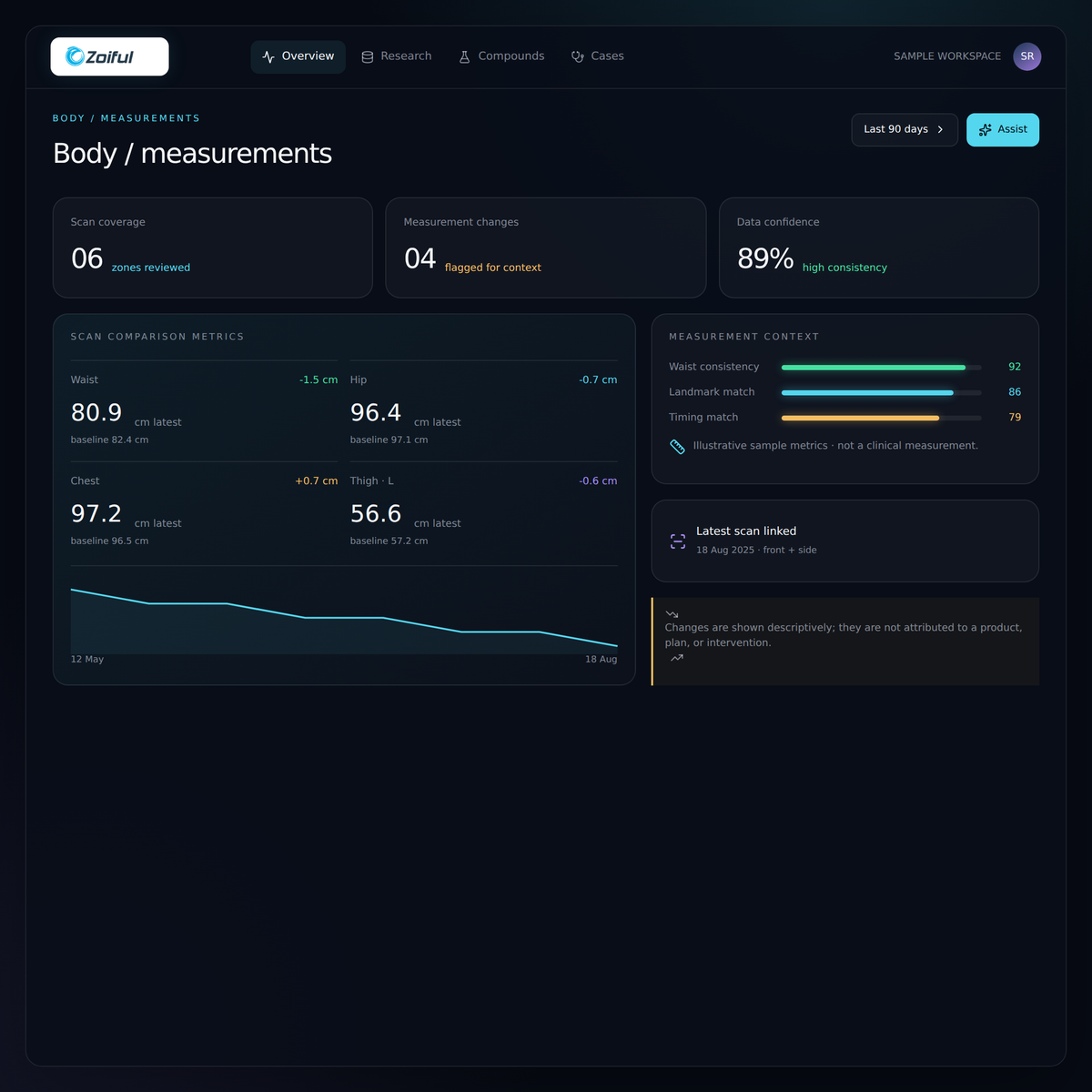
Task: Click the trending down arrow icon
Action: tap(672, 614)
